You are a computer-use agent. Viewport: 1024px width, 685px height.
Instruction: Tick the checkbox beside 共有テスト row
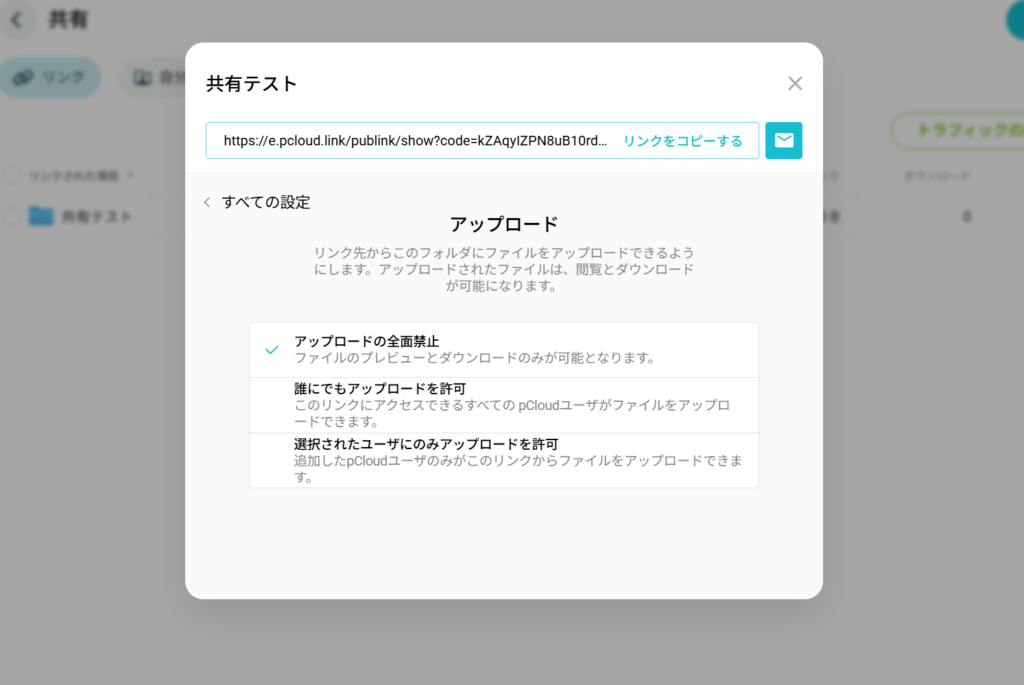coord(12,216)
